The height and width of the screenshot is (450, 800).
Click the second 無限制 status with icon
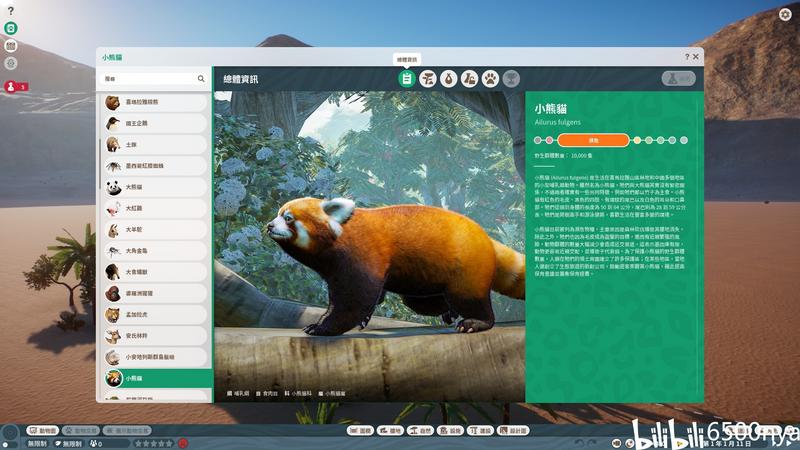(x=68, y=444)
